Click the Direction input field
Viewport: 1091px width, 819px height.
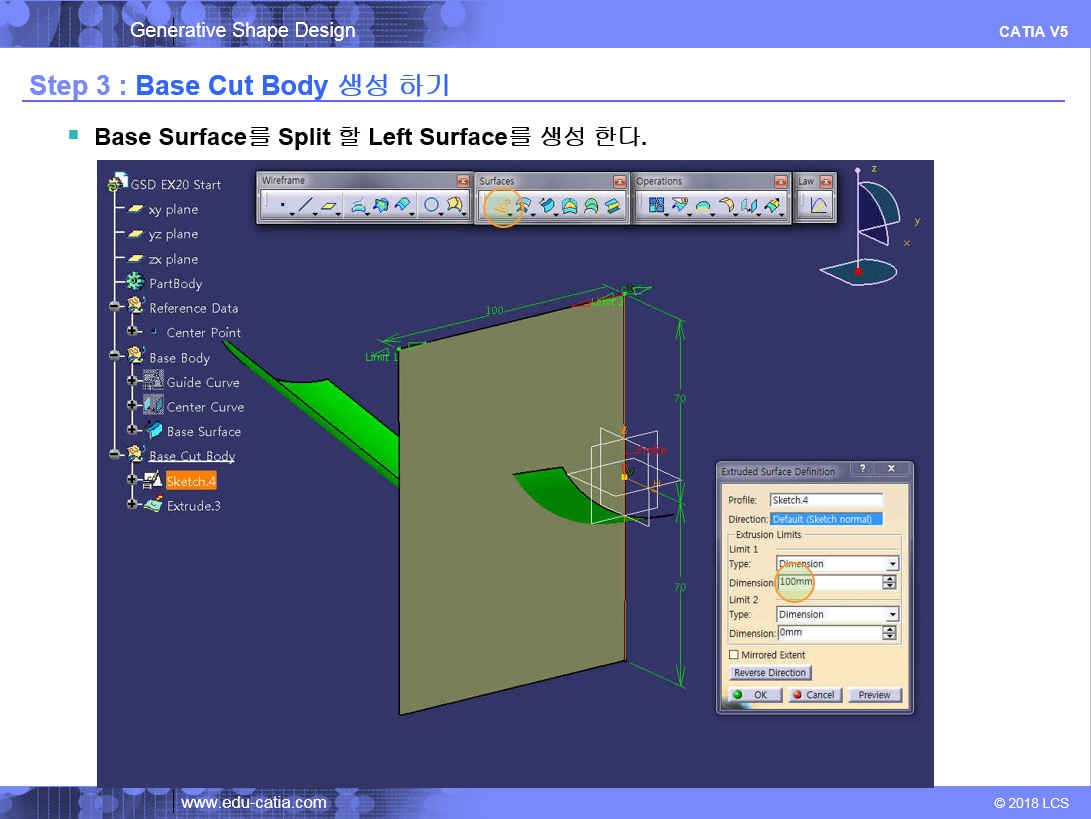(826, 519)
